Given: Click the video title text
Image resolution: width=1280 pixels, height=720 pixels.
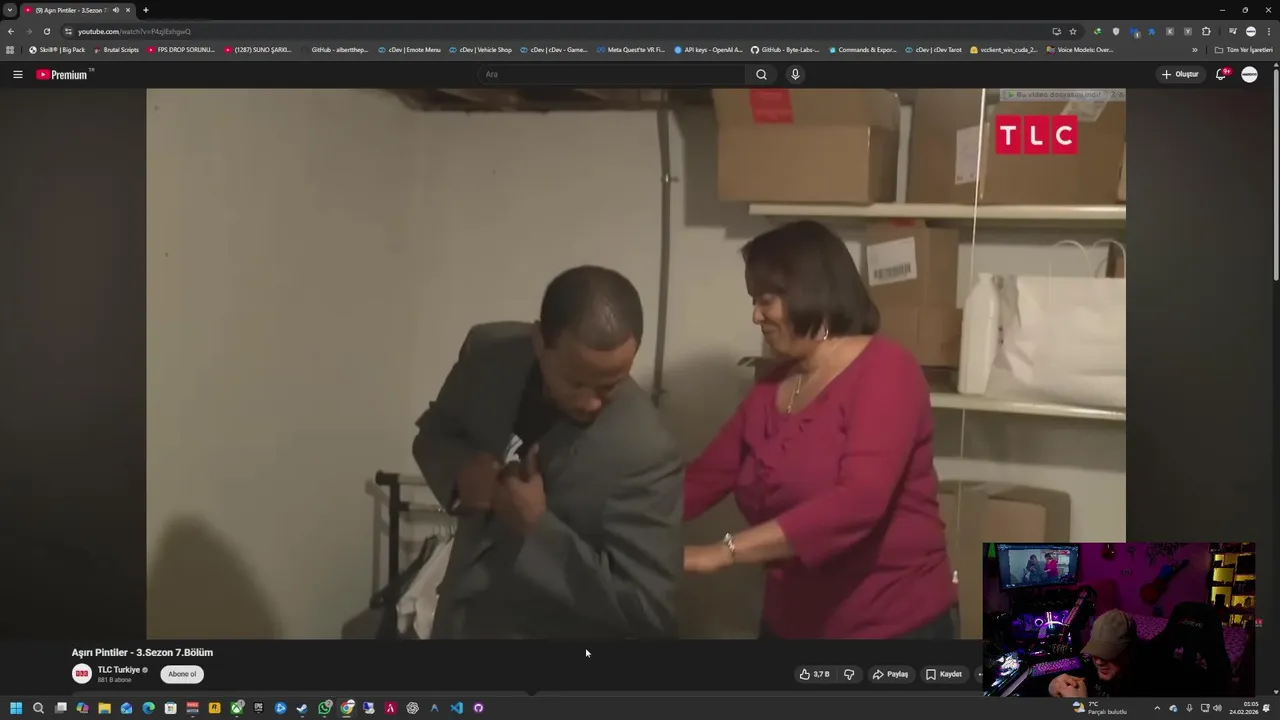Looking at the screenshot, I should click(x=142, y=652).
